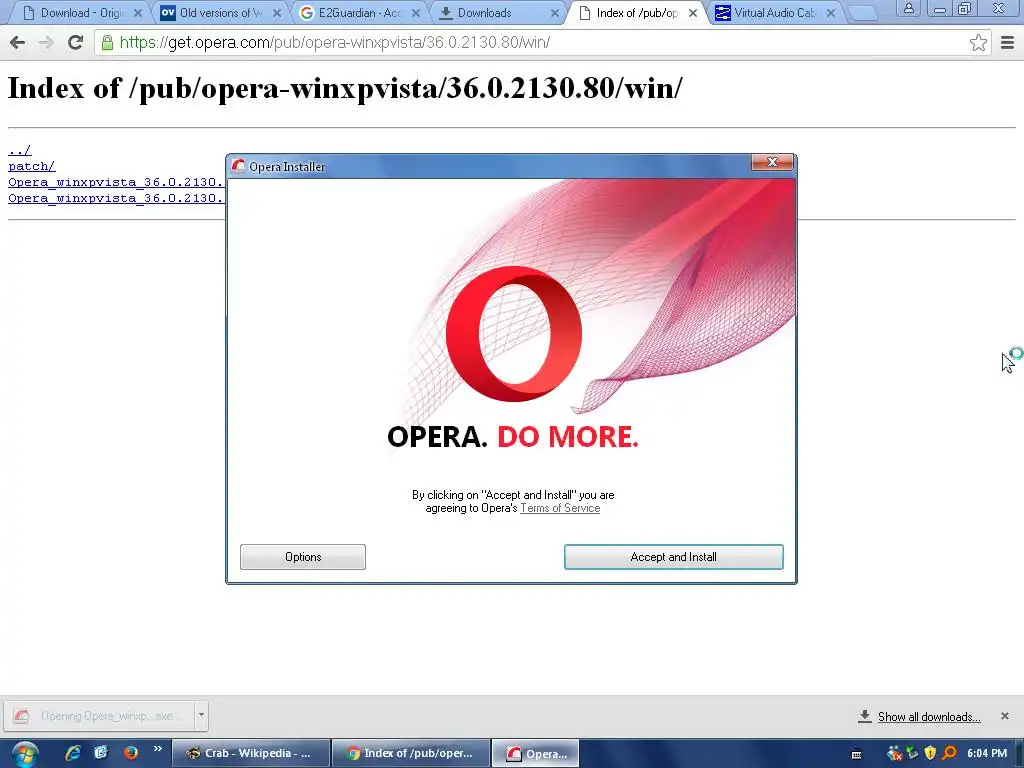Click the Opening Opera_winxp download item
Image resolution: width=1024 pixels, height=768 pixels.
(x=99, y=716)
